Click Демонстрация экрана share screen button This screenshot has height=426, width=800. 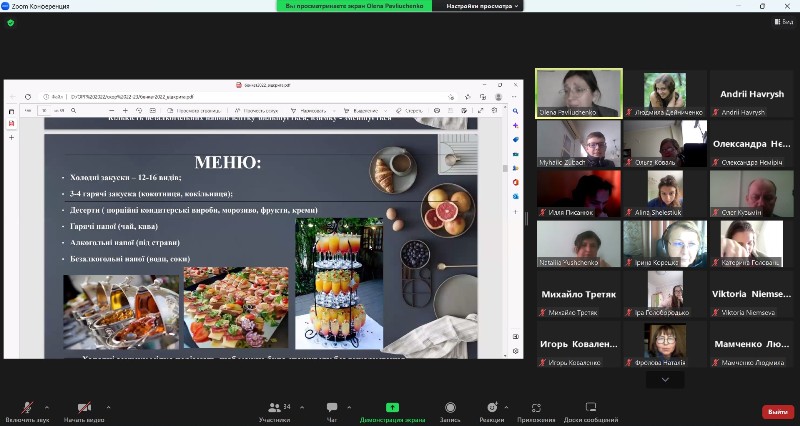[392, 412]
